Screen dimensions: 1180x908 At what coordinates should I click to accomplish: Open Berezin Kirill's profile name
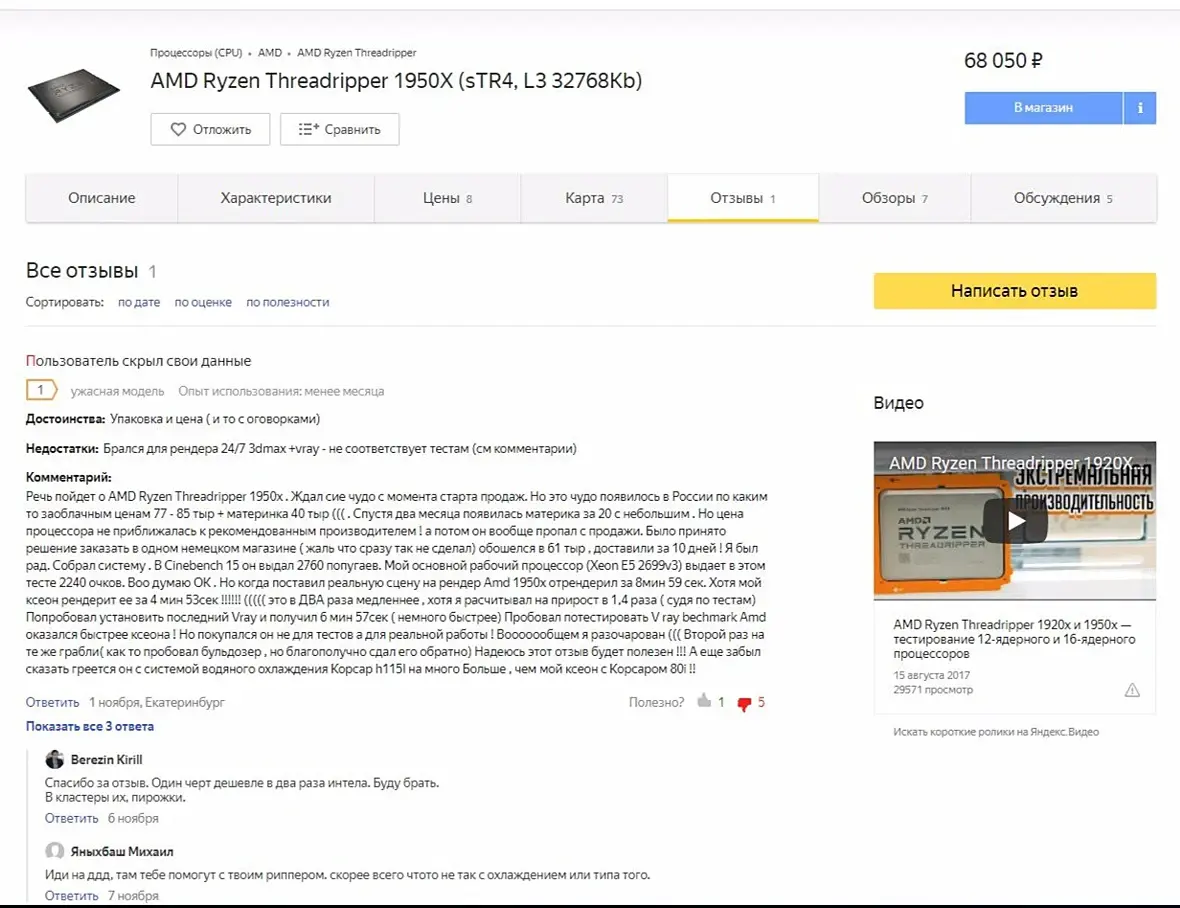coord(106,759)
